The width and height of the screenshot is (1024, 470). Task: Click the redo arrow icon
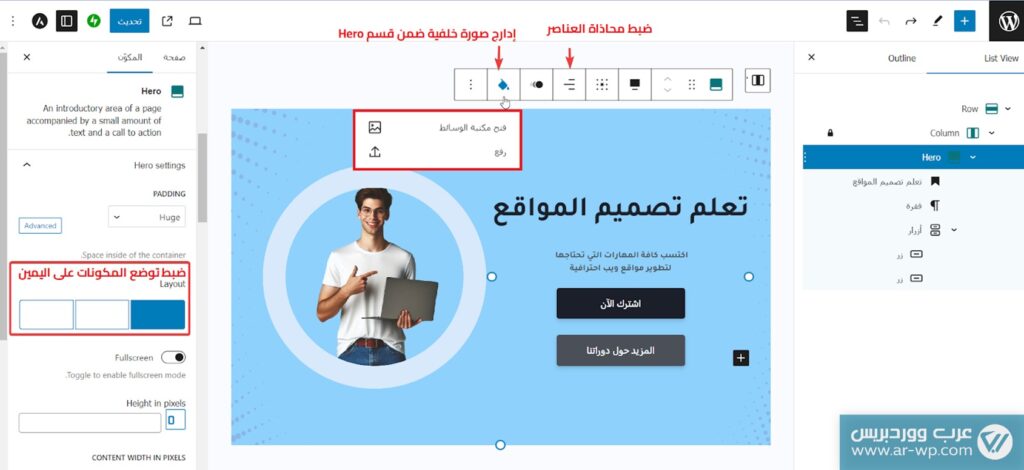click(x=910, y=21)
